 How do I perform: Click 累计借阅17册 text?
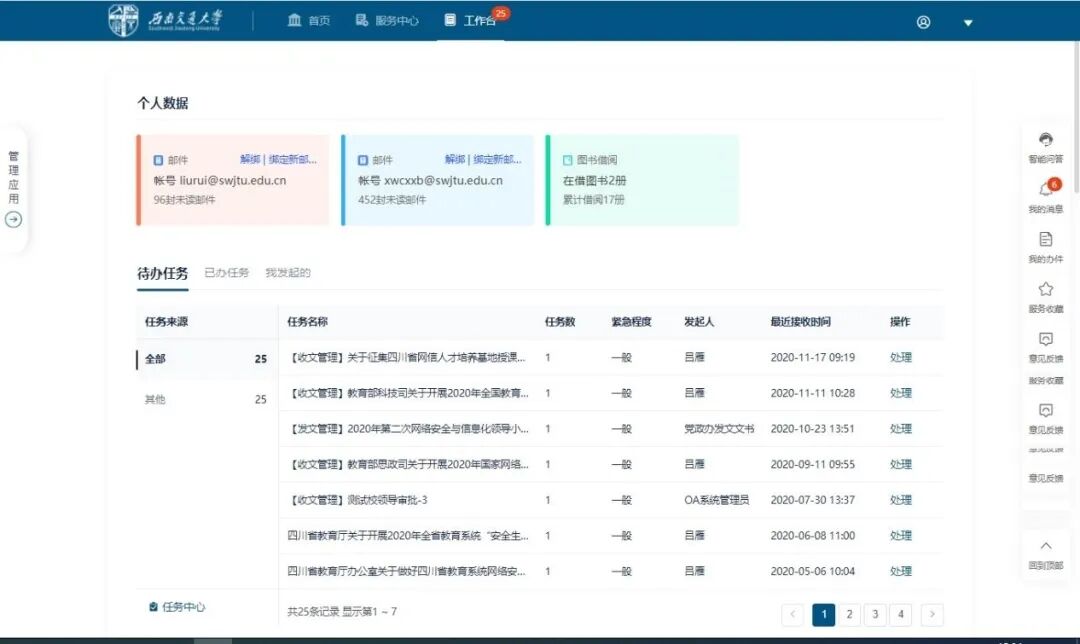click(x=594, y=200)
